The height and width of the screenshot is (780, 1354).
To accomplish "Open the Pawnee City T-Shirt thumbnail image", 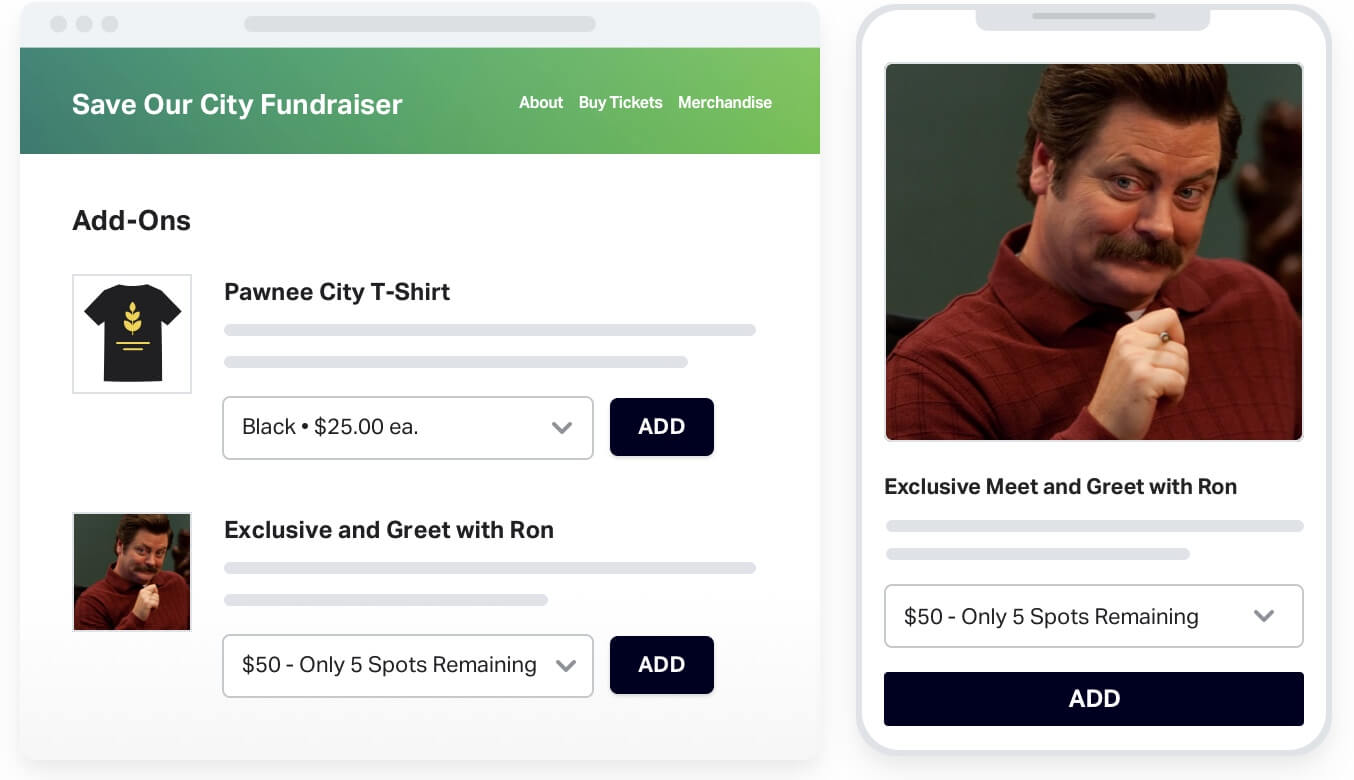I will [x=131, y=333].
